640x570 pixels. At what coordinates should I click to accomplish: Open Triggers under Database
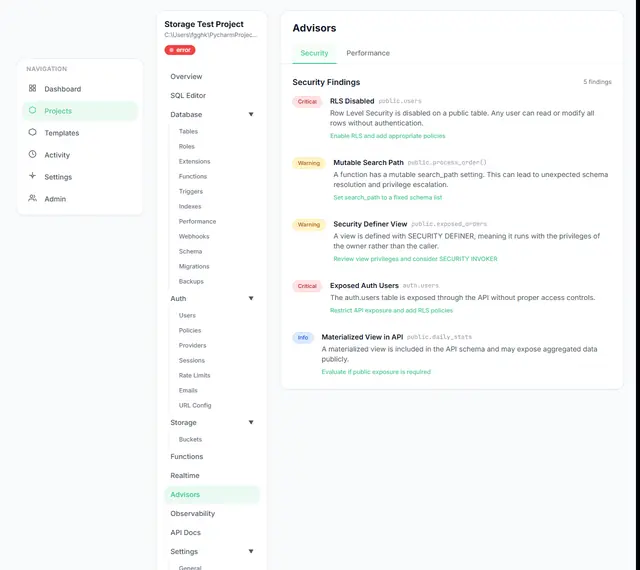[x=191, y=191]
